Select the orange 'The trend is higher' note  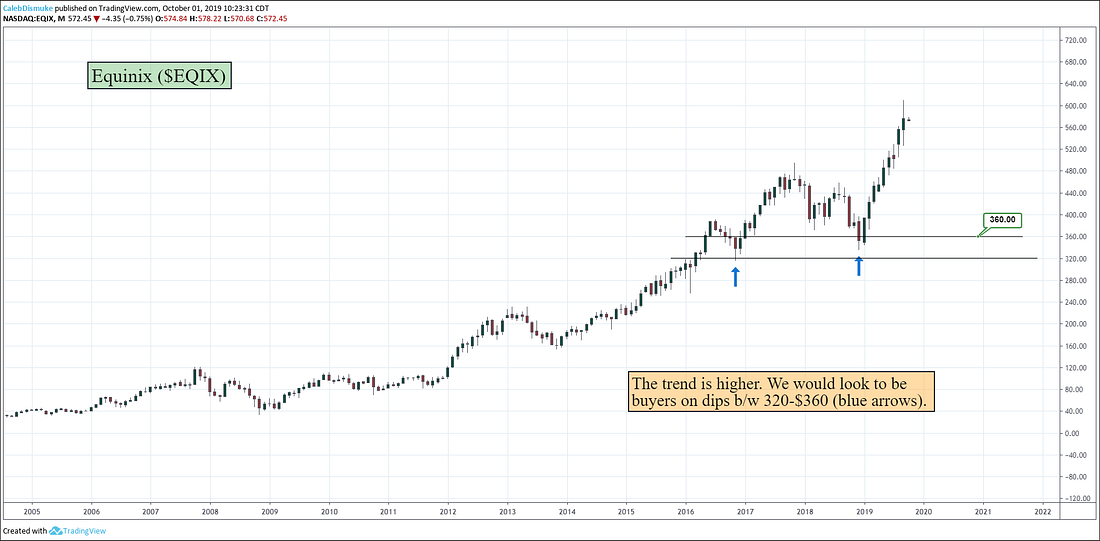[782, 392]
